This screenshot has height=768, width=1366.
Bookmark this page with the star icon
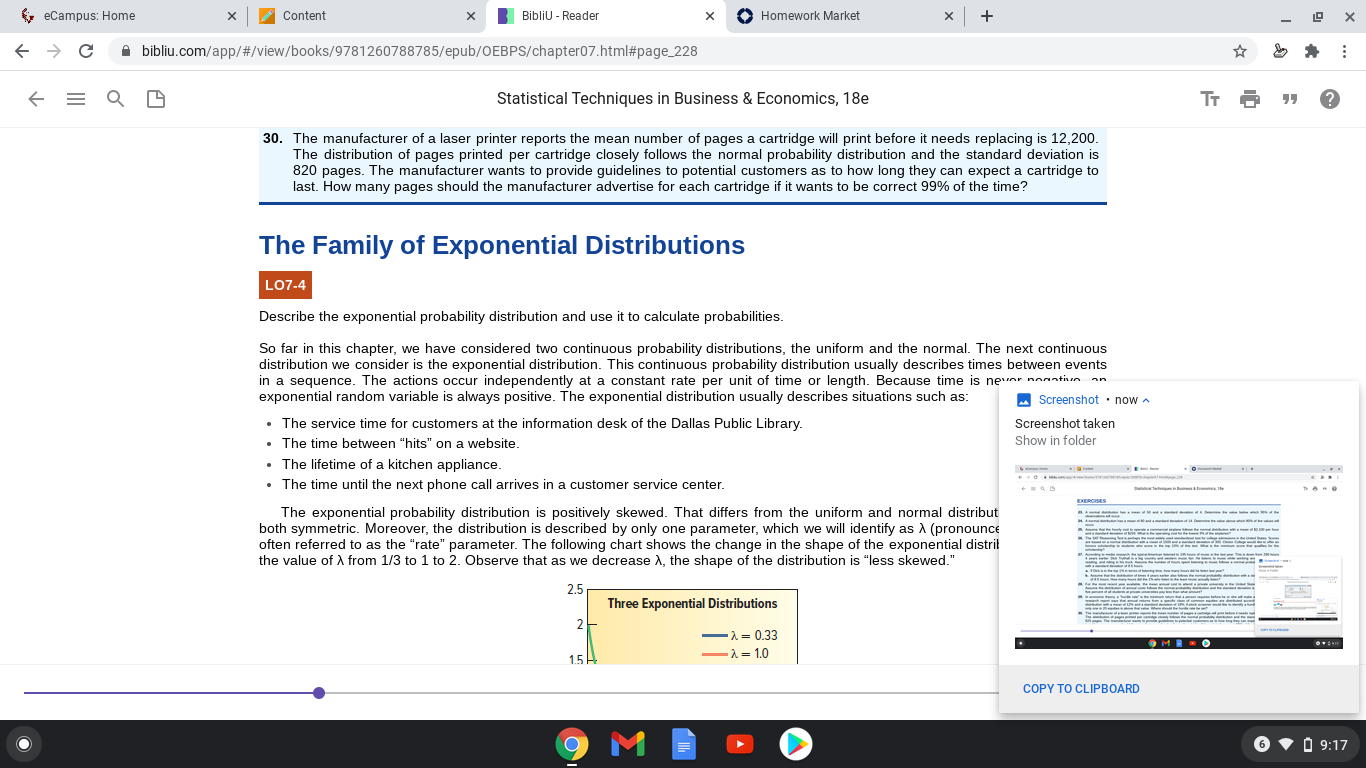point(1240,51)
